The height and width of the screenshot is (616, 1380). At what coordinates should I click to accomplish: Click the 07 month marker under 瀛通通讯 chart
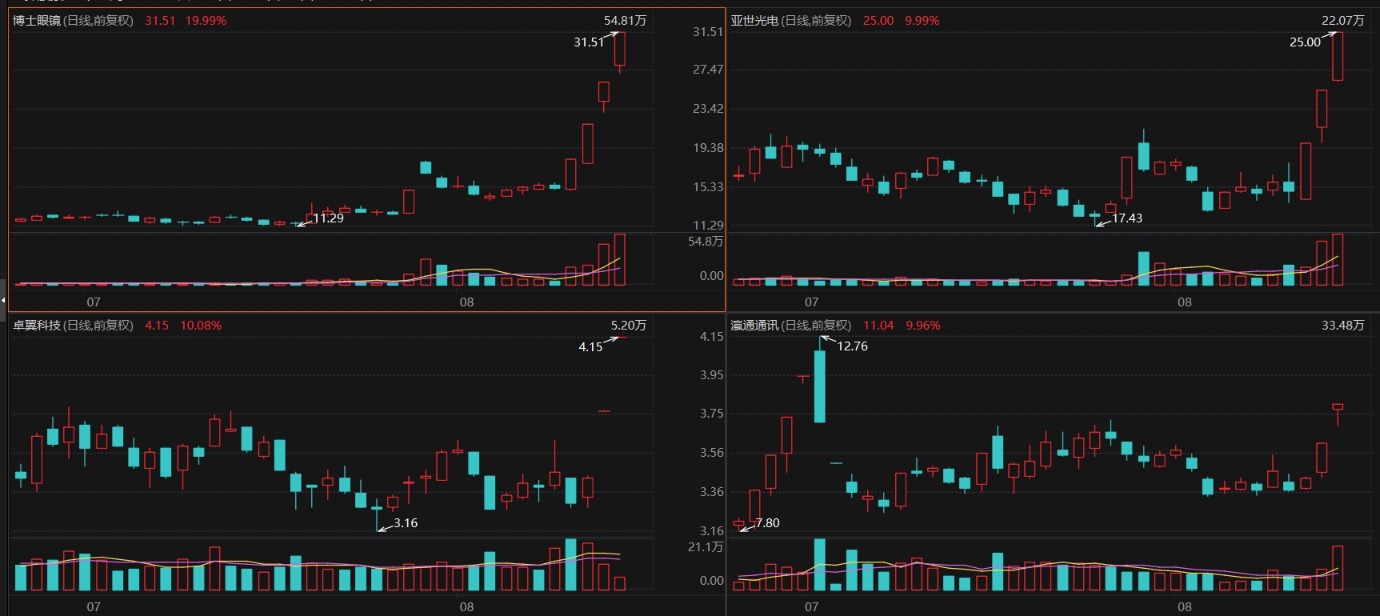(811, 606)
